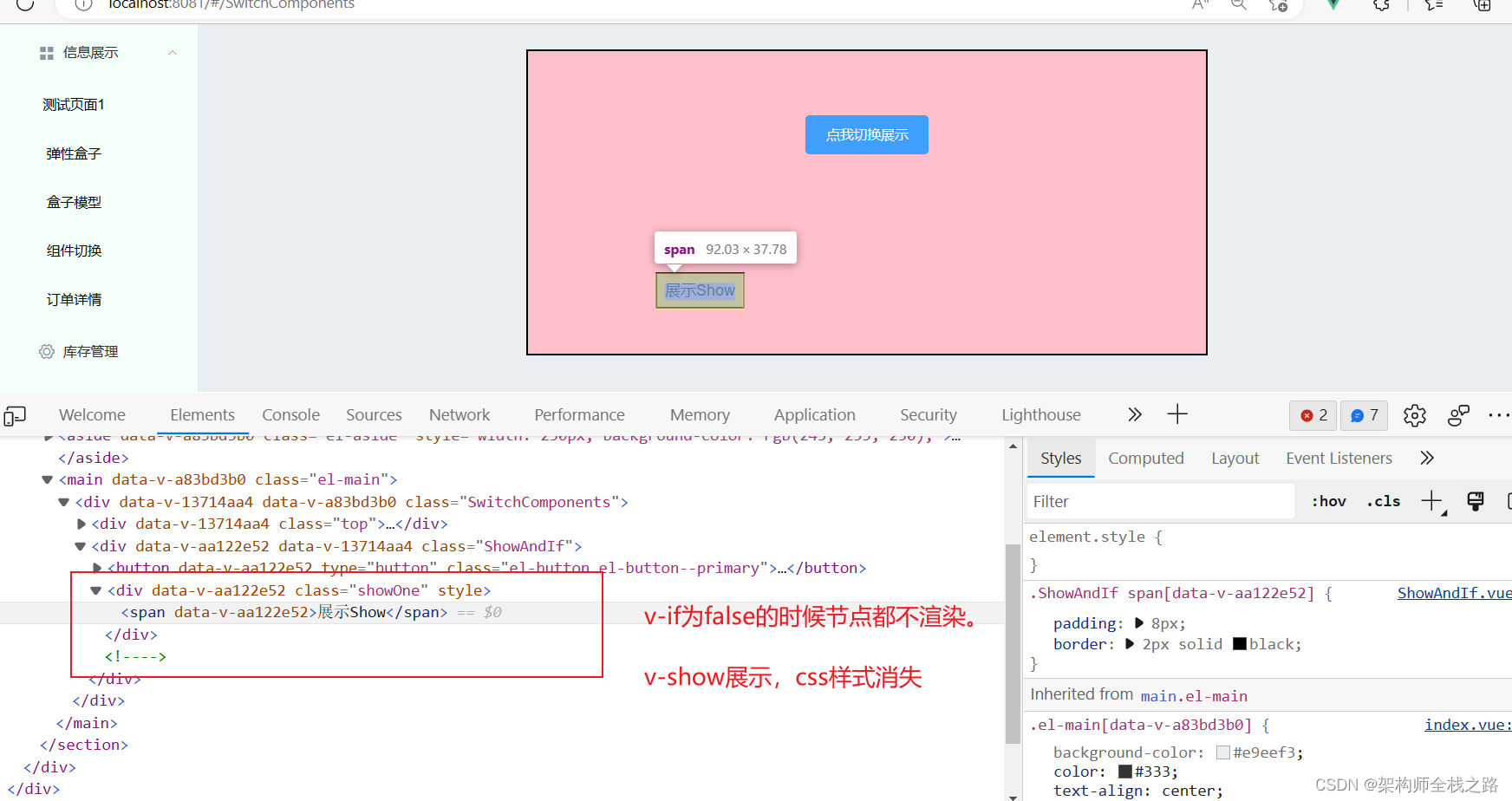Click the styles Filter input field

click(1160, 502)
